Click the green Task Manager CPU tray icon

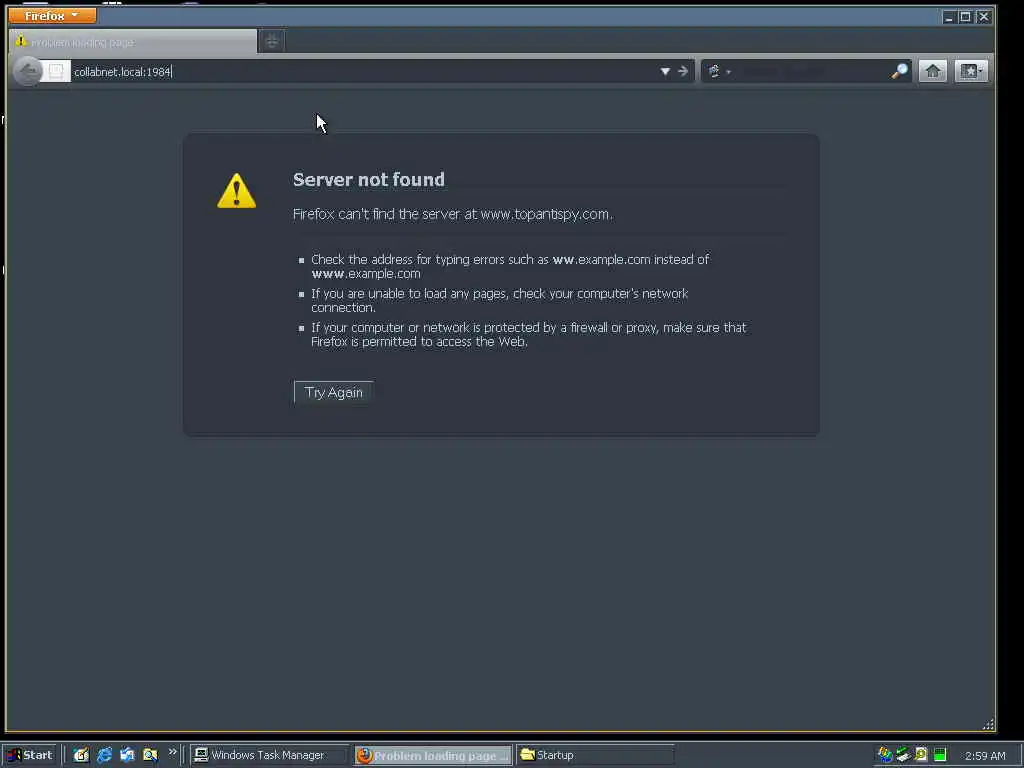pyautogui.click(x=940, y=755)
